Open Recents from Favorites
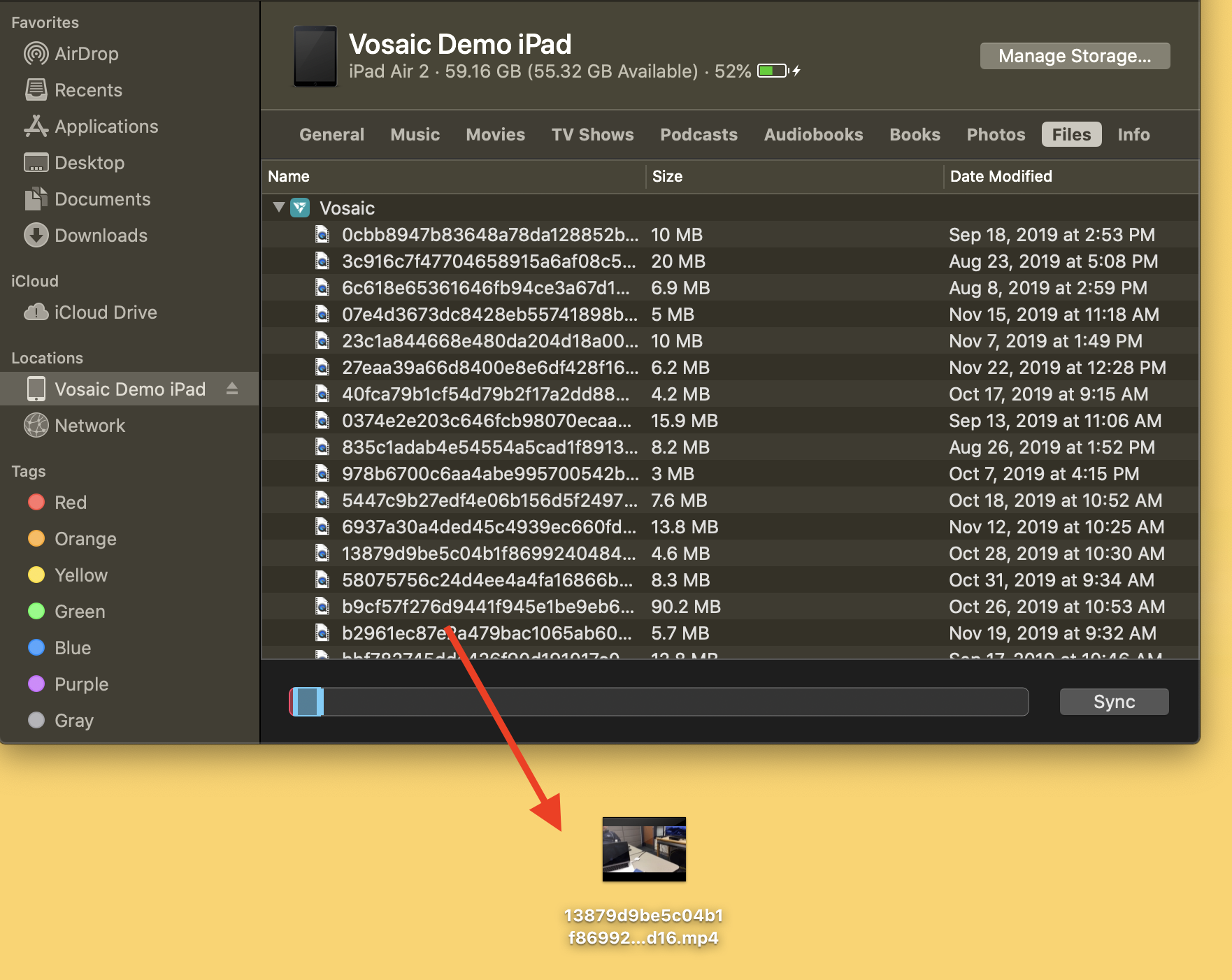This screenshot has width=1232, height=980. (73, 90)
